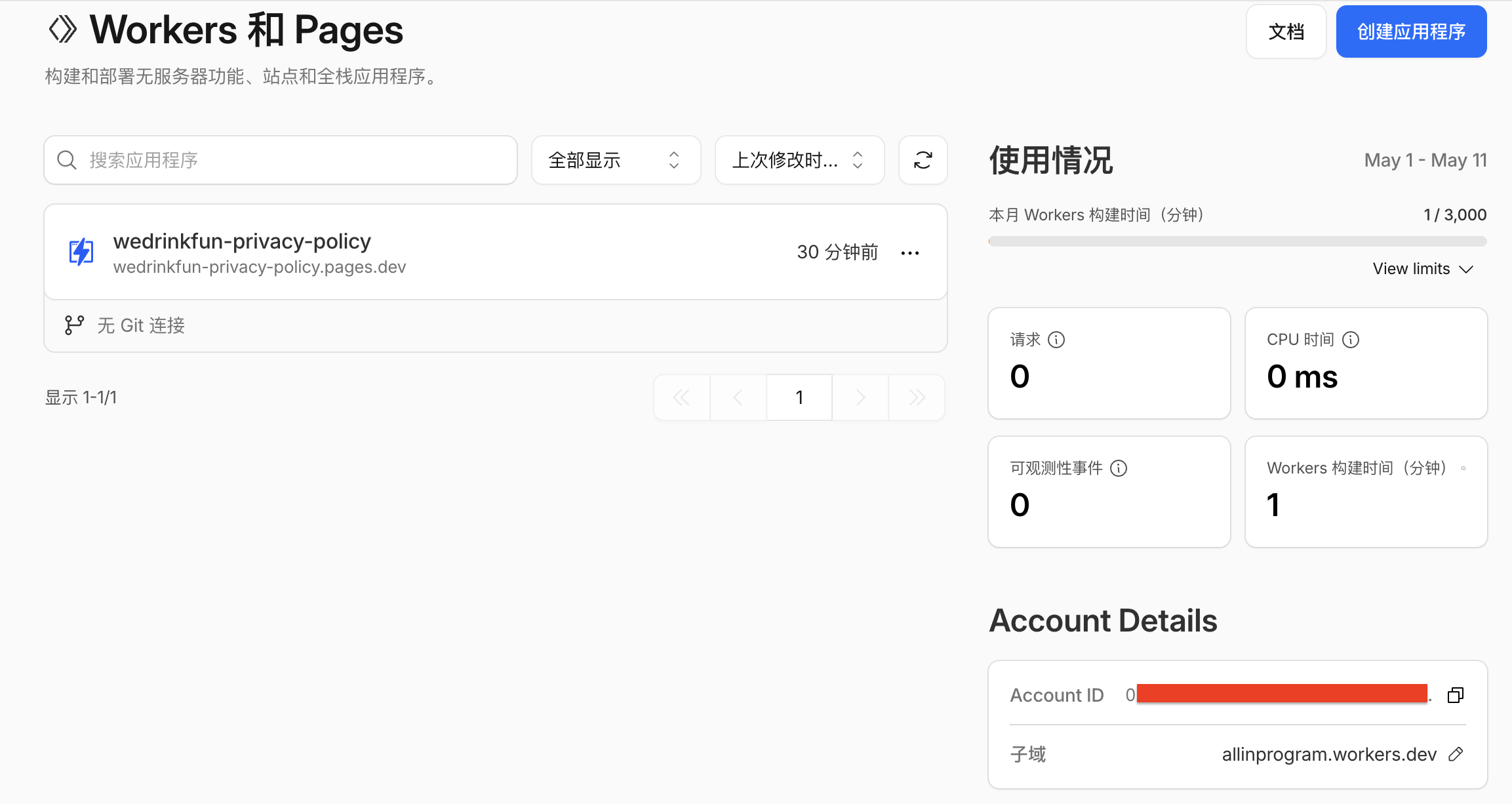1512x804 pixels.
Task: Click the Account Details heading
Action: (1103, 620)
